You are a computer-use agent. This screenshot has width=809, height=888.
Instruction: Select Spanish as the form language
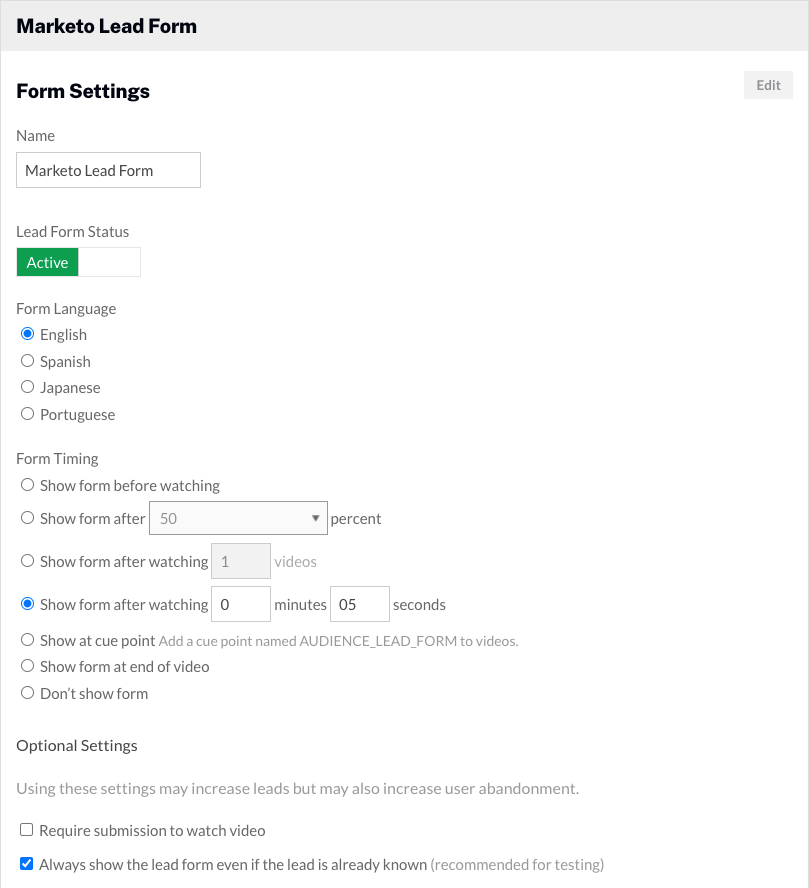tap(27, 360)
